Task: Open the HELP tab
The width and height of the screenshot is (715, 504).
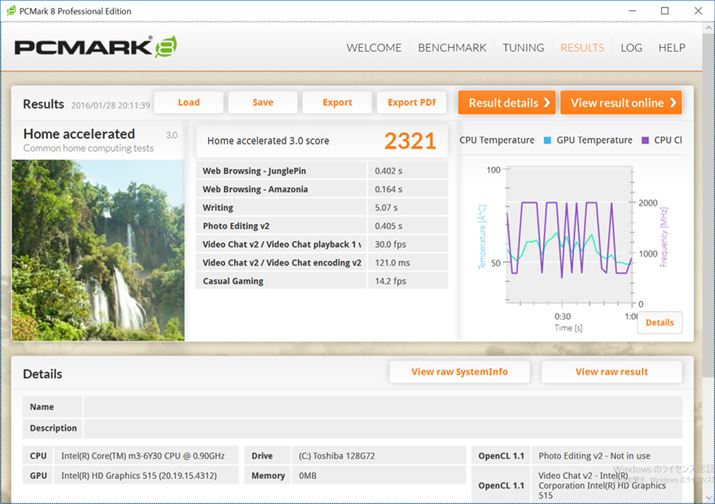Action: 671,48
